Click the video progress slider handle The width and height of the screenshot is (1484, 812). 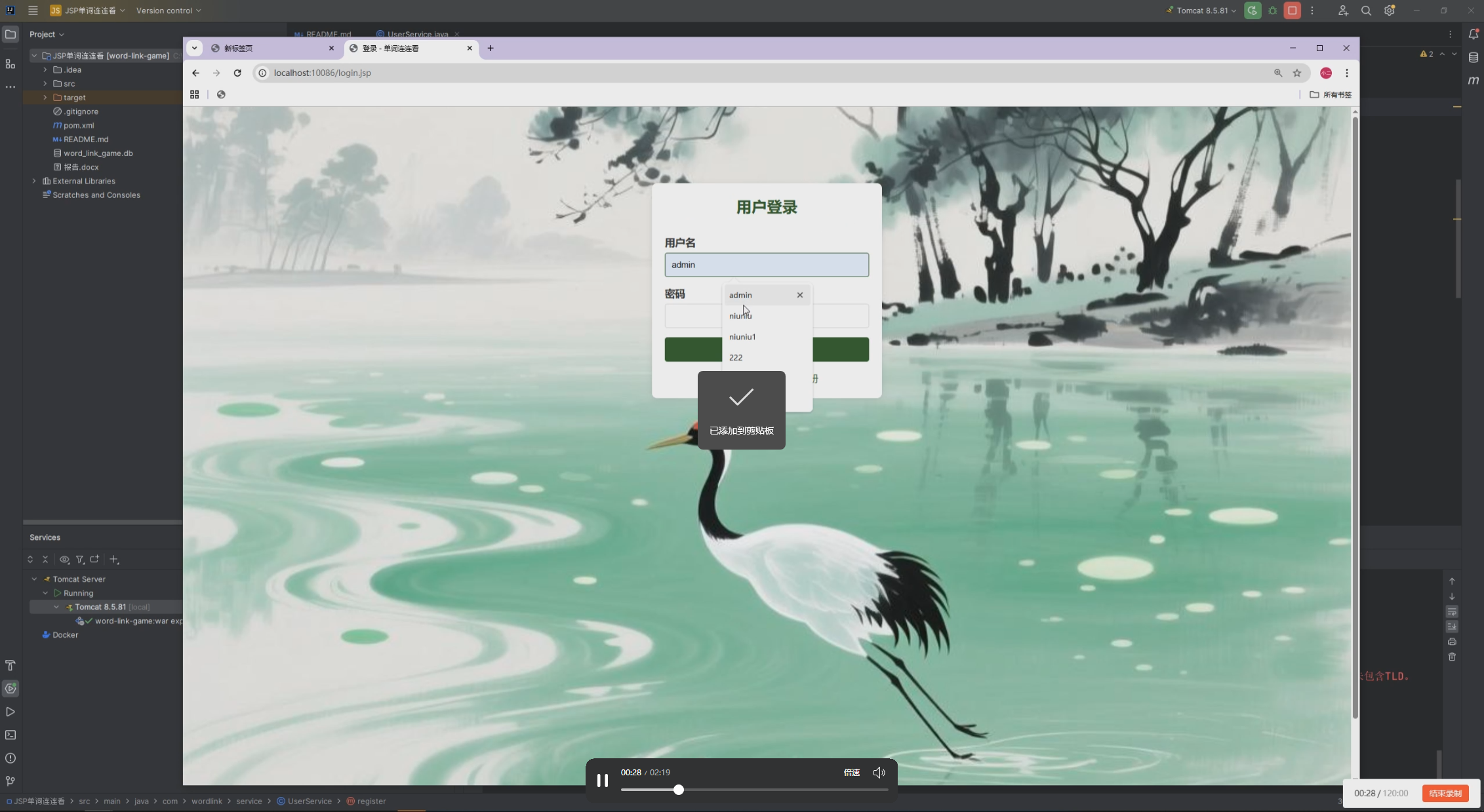coord(678,790)
